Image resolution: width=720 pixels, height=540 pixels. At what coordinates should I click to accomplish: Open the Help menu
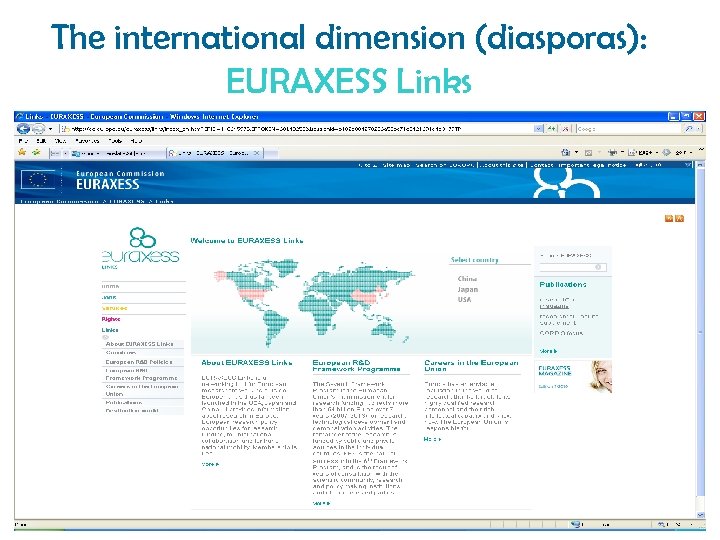pos(136,141)
